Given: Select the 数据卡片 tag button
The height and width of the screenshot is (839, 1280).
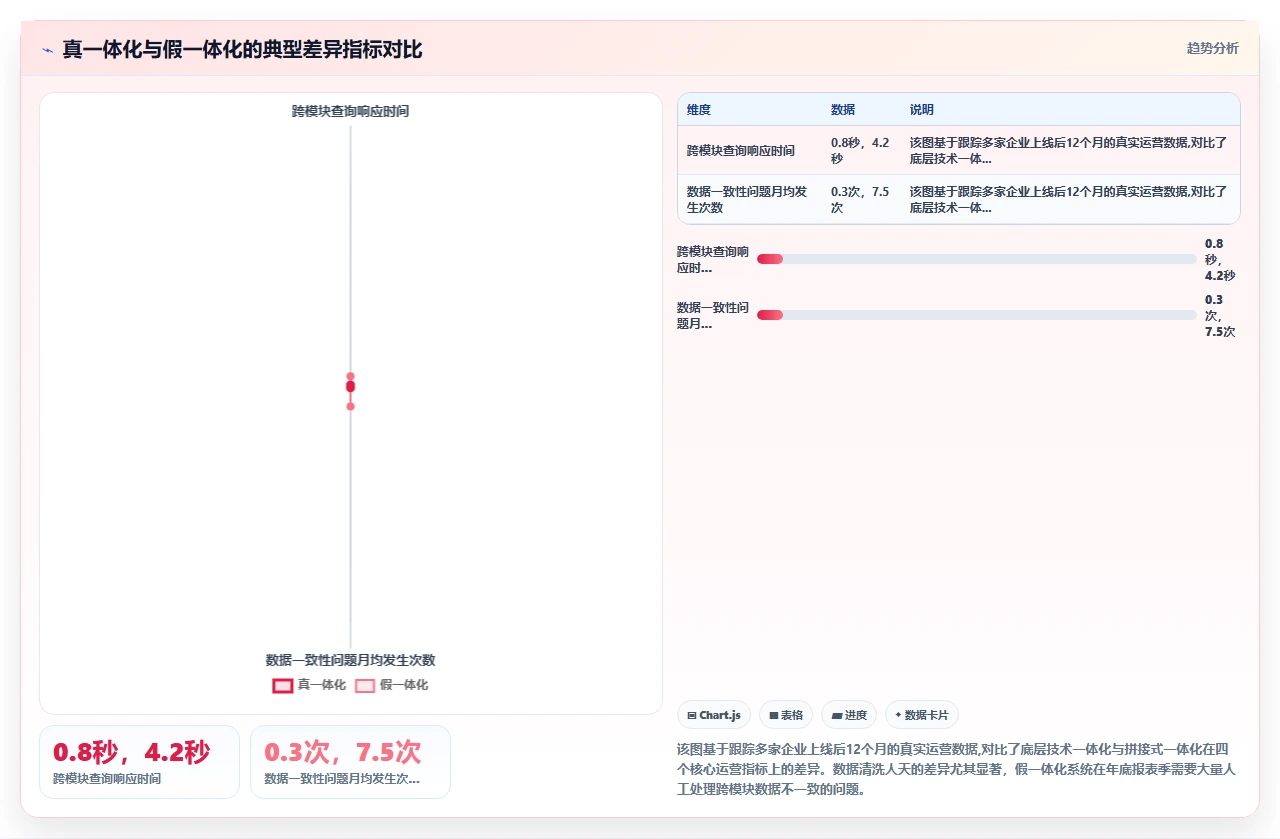Looking at the screenshot, I should [922, 715].
